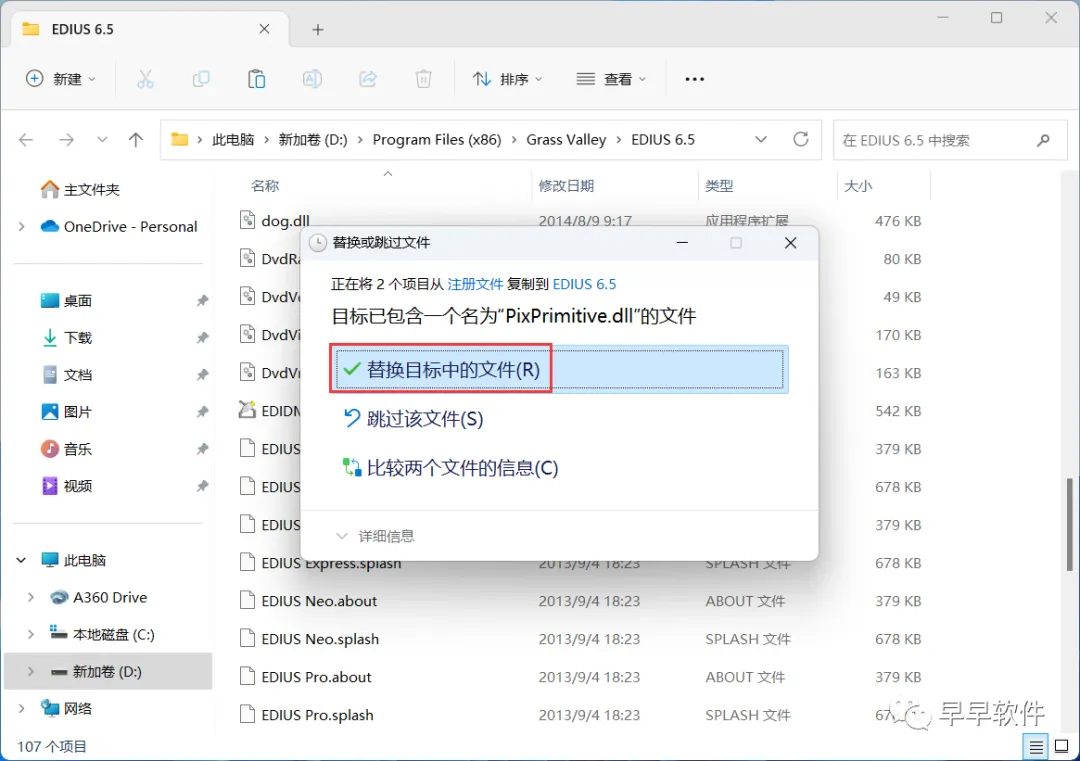
Task: Close the EDIUS 6.5 tab
Action: tap(264, 29)
